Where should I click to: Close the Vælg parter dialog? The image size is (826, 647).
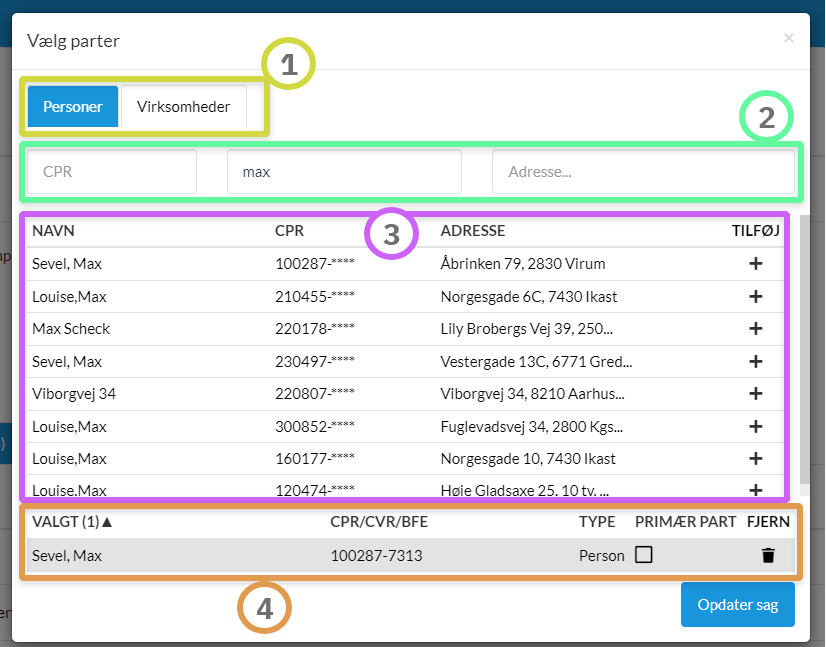(789, 38)
